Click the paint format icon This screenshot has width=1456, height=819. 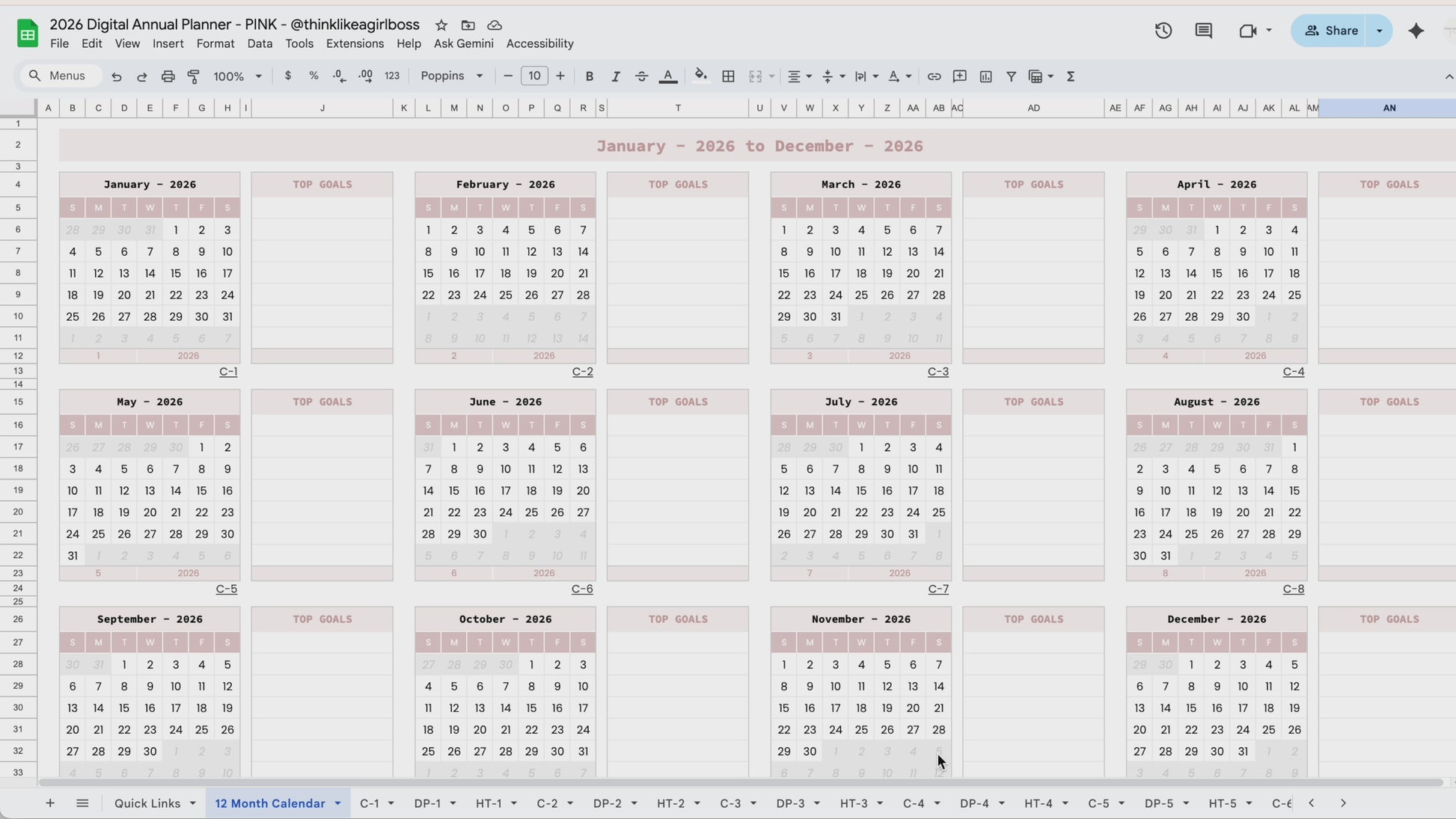coord(194,76)
